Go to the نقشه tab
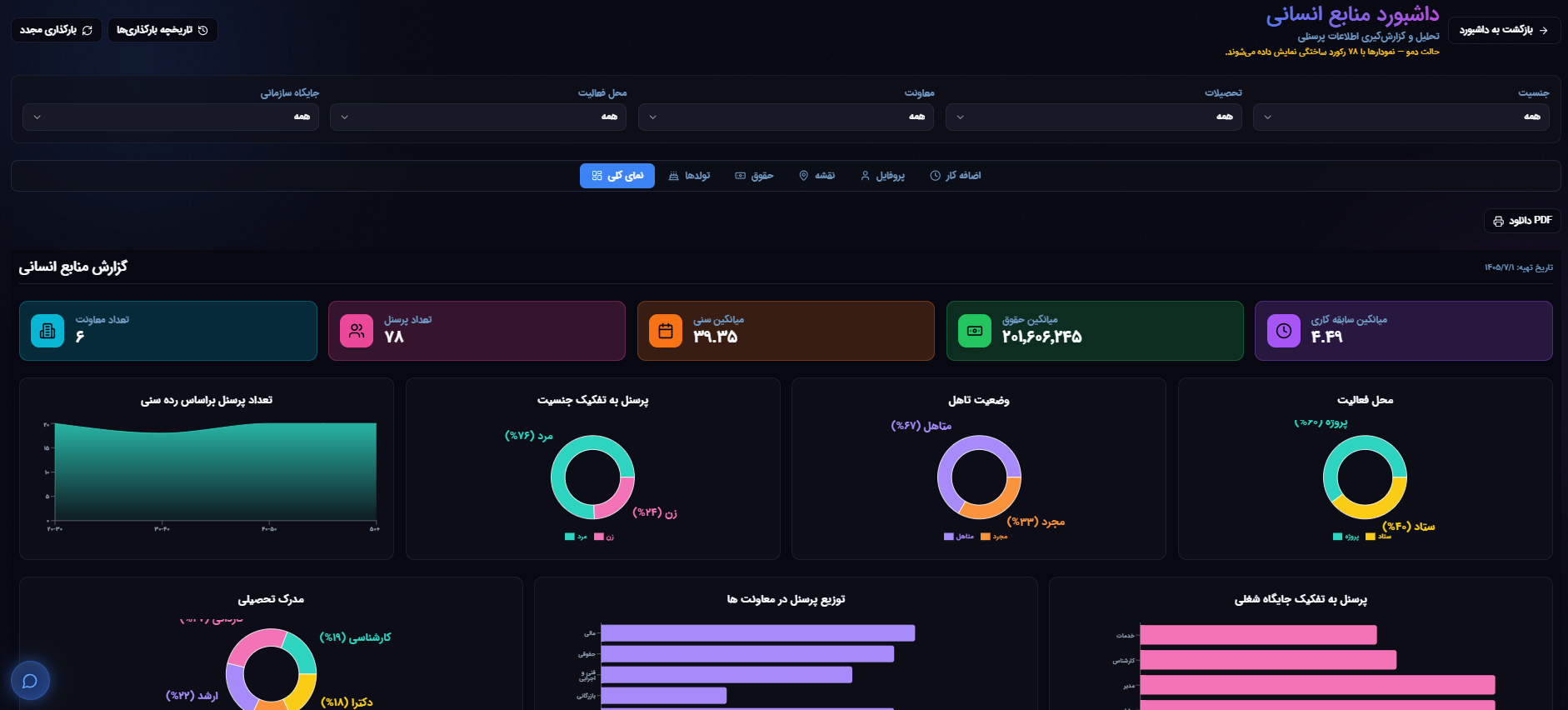 [x=816, y=176]
